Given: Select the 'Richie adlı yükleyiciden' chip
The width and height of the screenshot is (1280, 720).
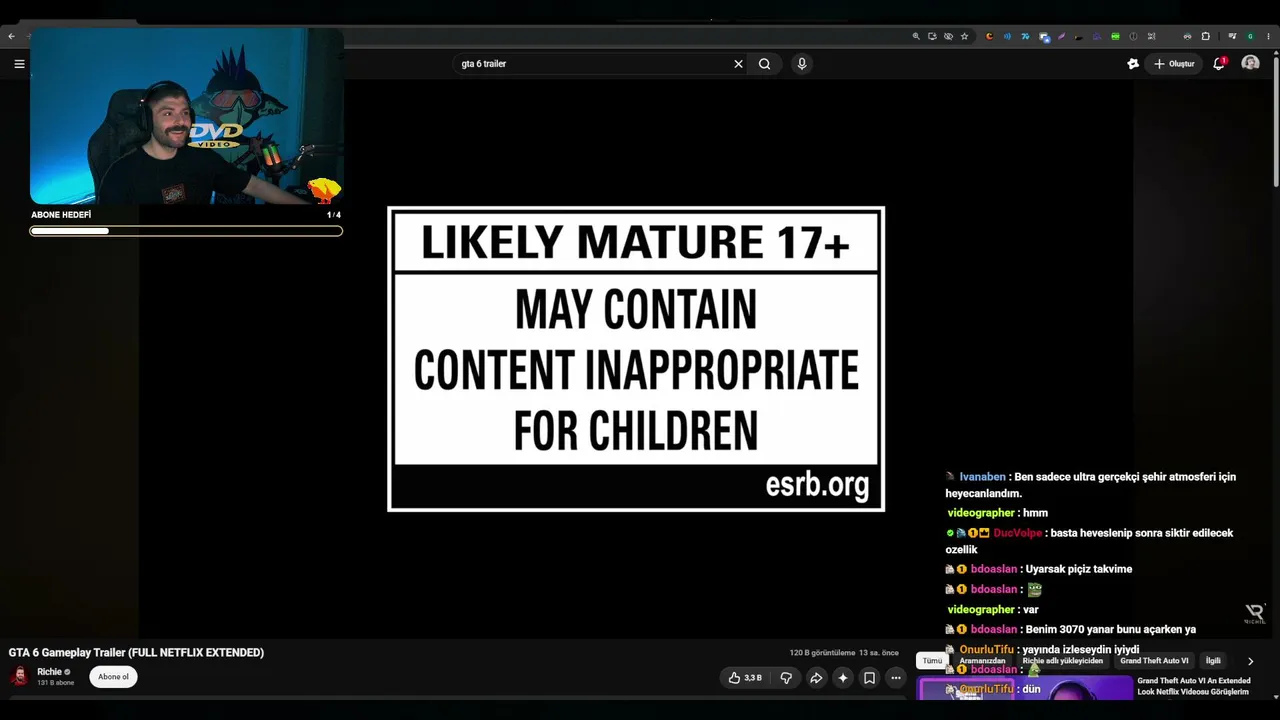Looking at the screenshot, I should (x=1063, y=661).
